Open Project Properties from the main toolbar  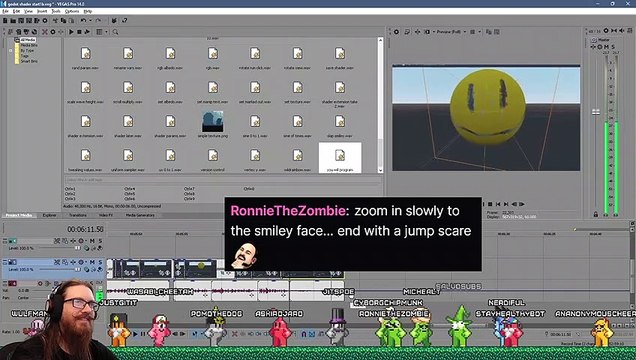click(45, 21)
